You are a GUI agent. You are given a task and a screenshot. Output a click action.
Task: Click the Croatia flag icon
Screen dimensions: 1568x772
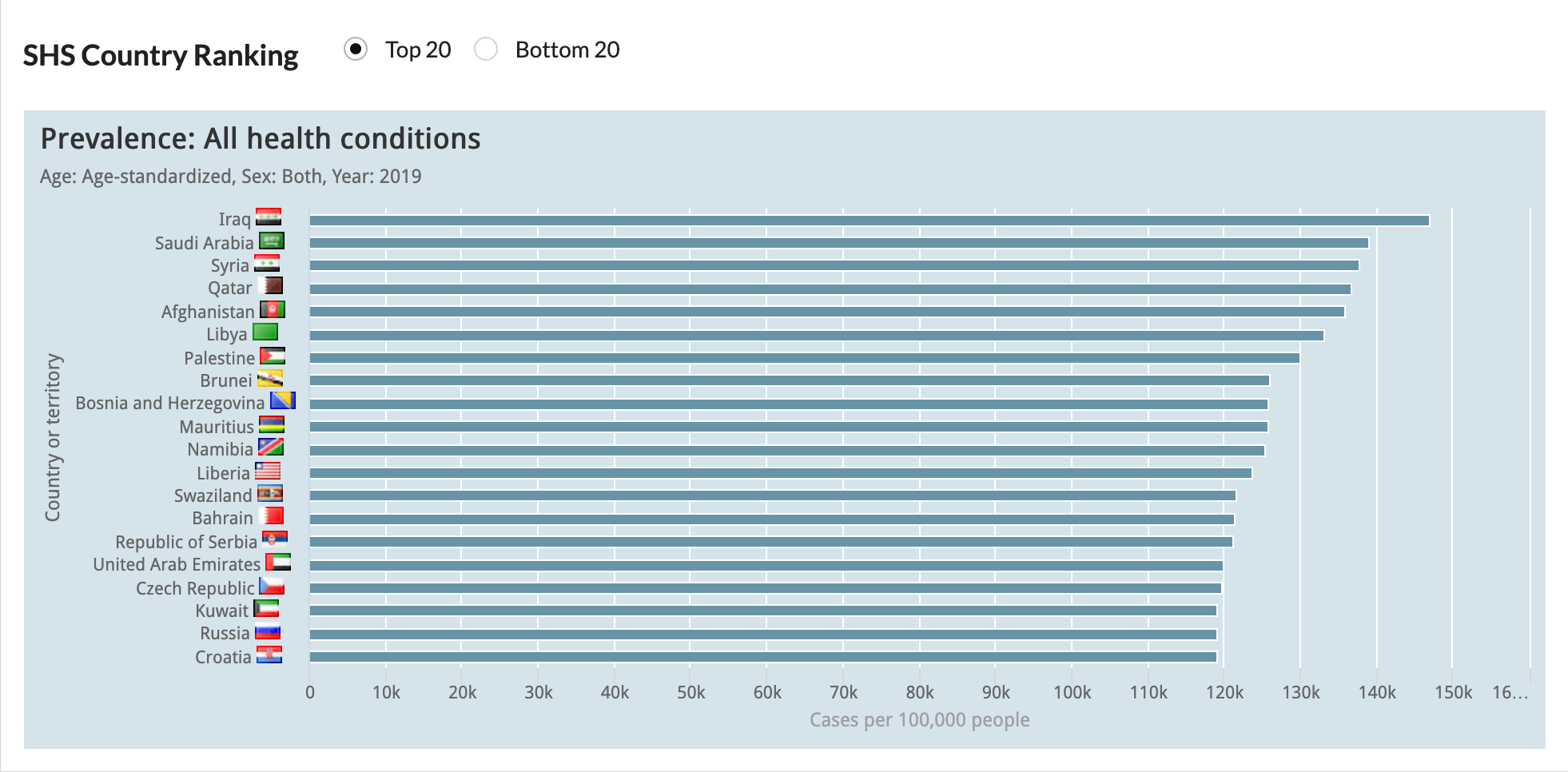coord(269,656)
